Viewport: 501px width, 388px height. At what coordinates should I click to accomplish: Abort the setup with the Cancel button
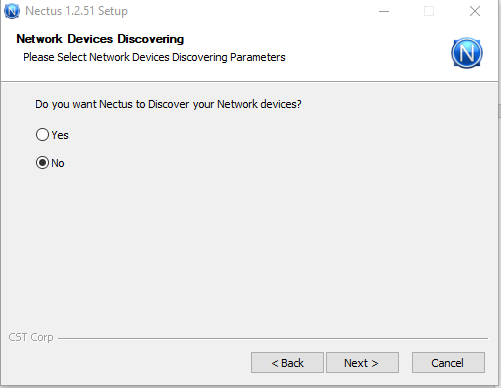point(448,363)
